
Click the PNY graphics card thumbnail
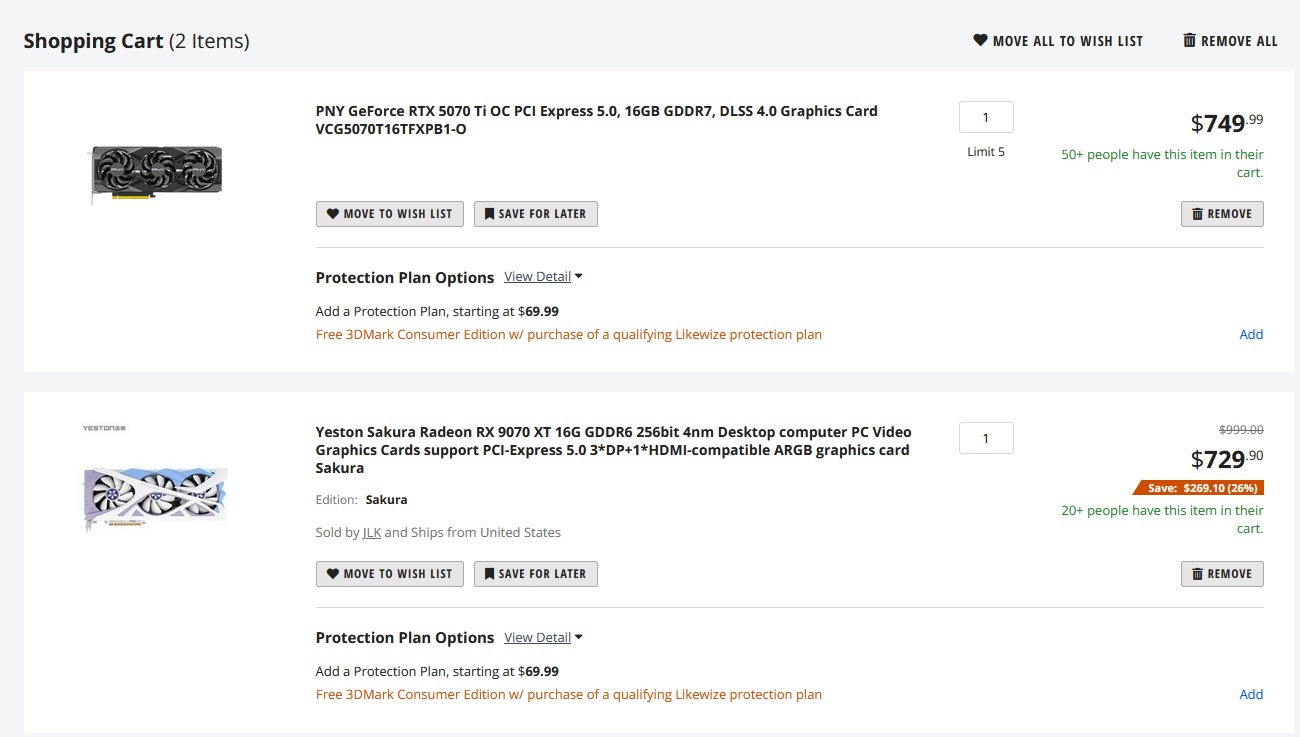156,174
